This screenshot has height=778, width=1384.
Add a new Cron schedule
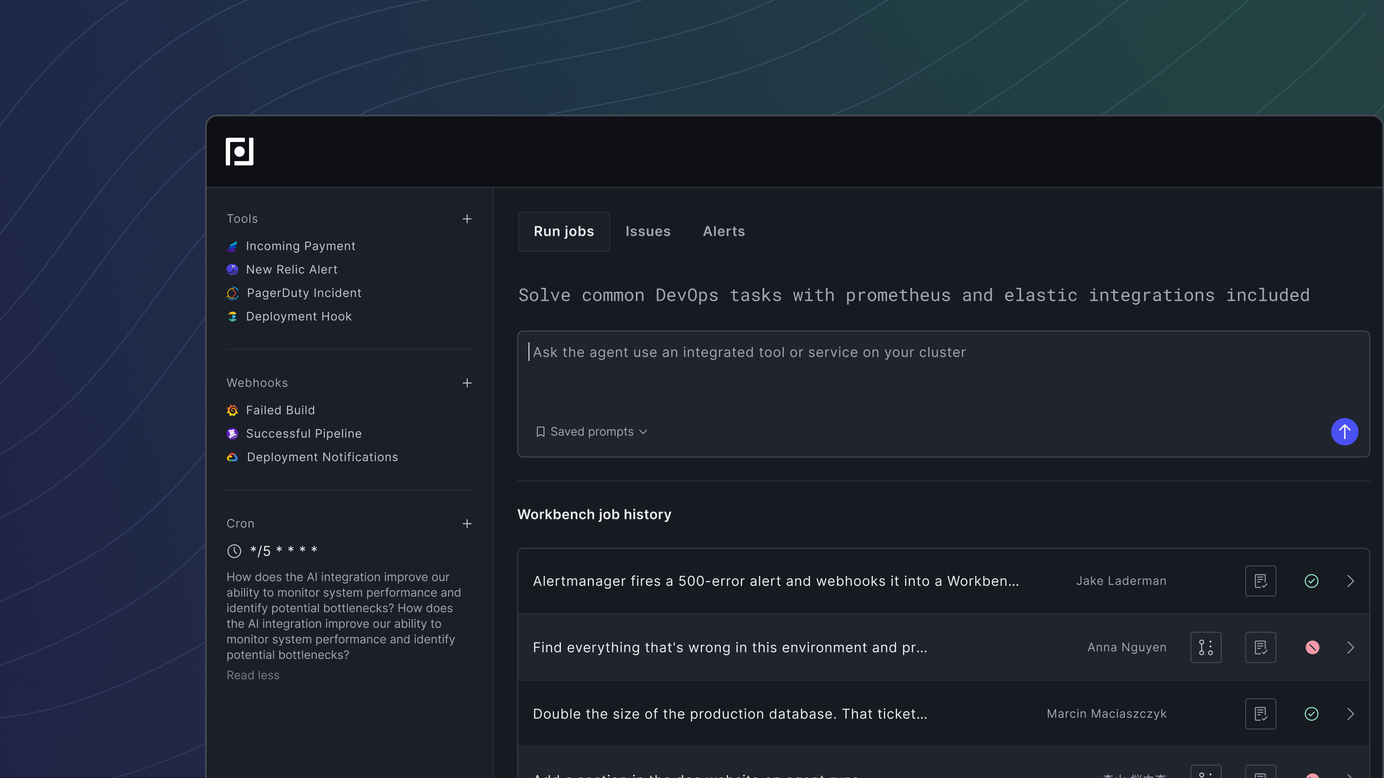point(467,524)
